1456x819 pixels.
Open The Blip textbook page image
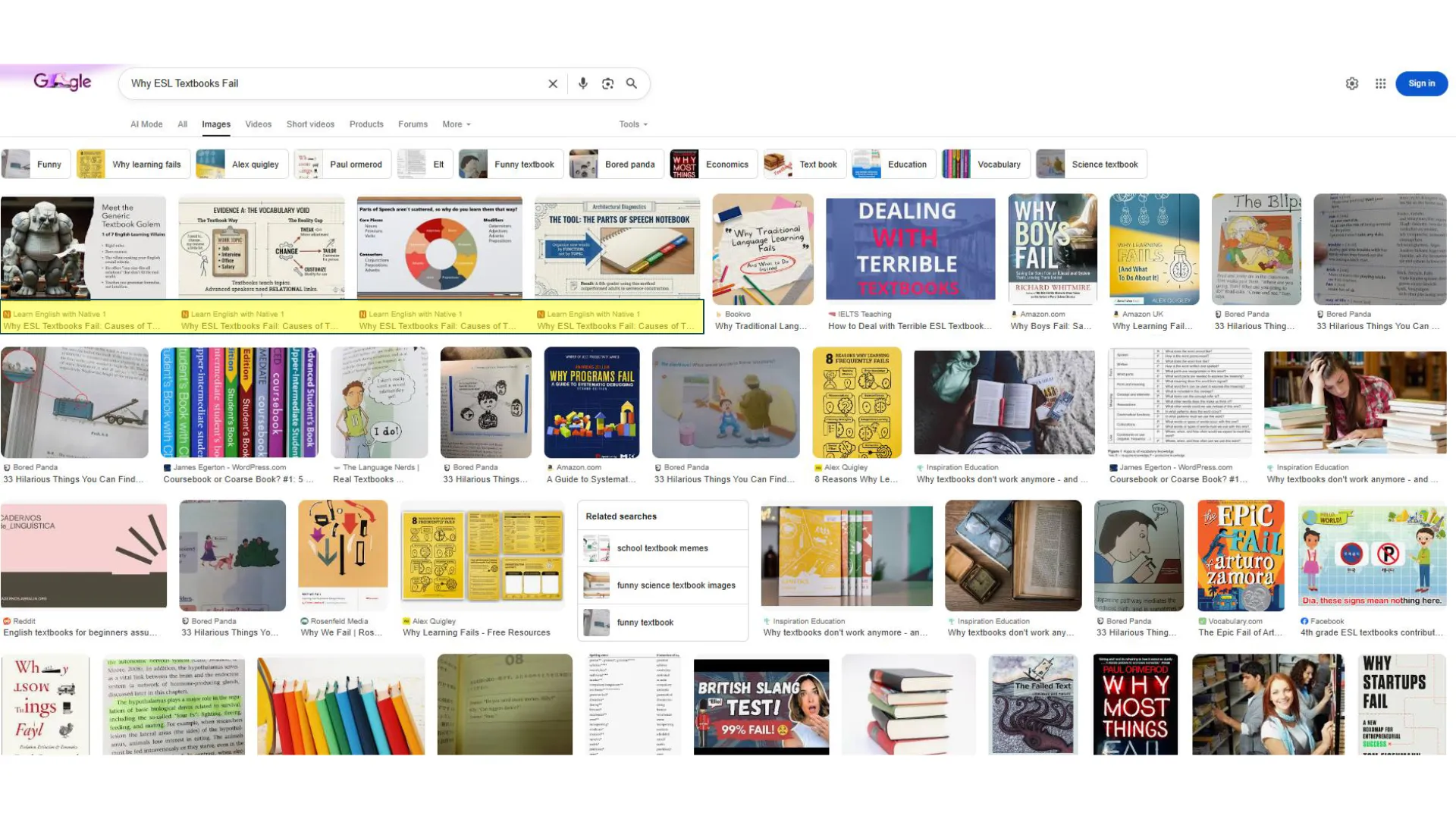coord(1256,249)
